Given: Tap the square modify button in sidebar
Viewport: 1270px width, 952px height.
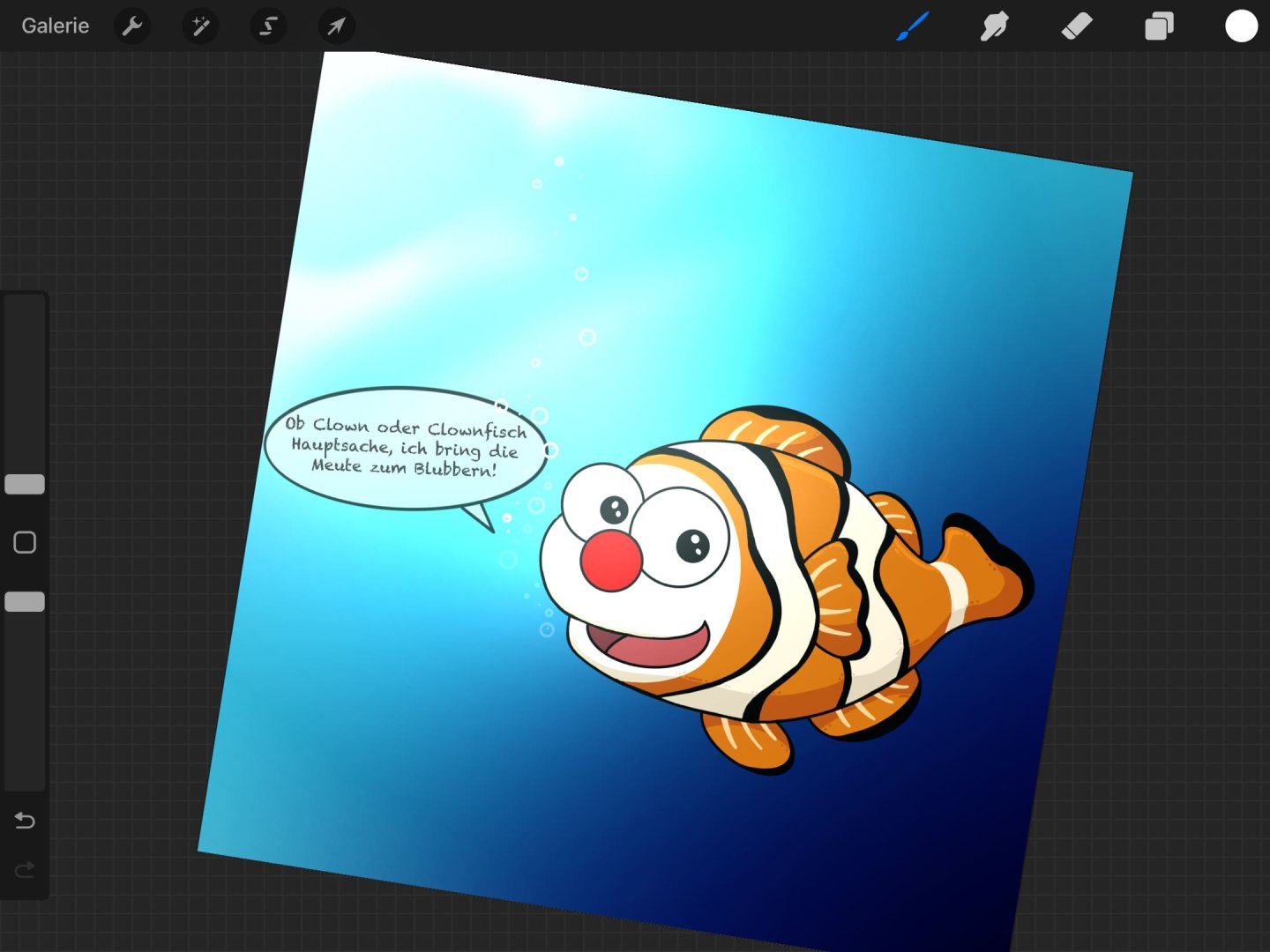Looking at the screenshot, I should pyautogui.click(x=25, y=542).
